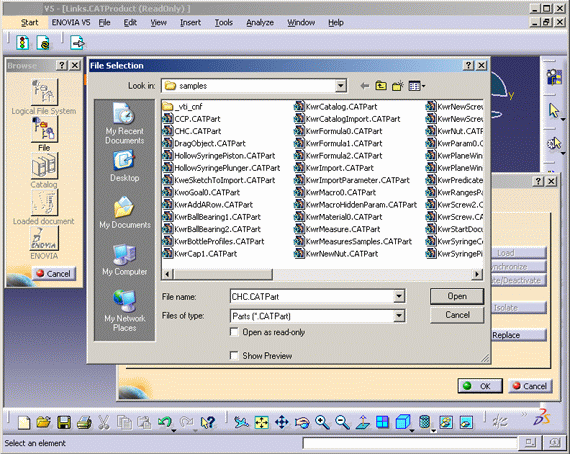Click the Open folder icon in bottom toolbar
Viewport: 570px width, 454px height.
[x=44, y=422]
